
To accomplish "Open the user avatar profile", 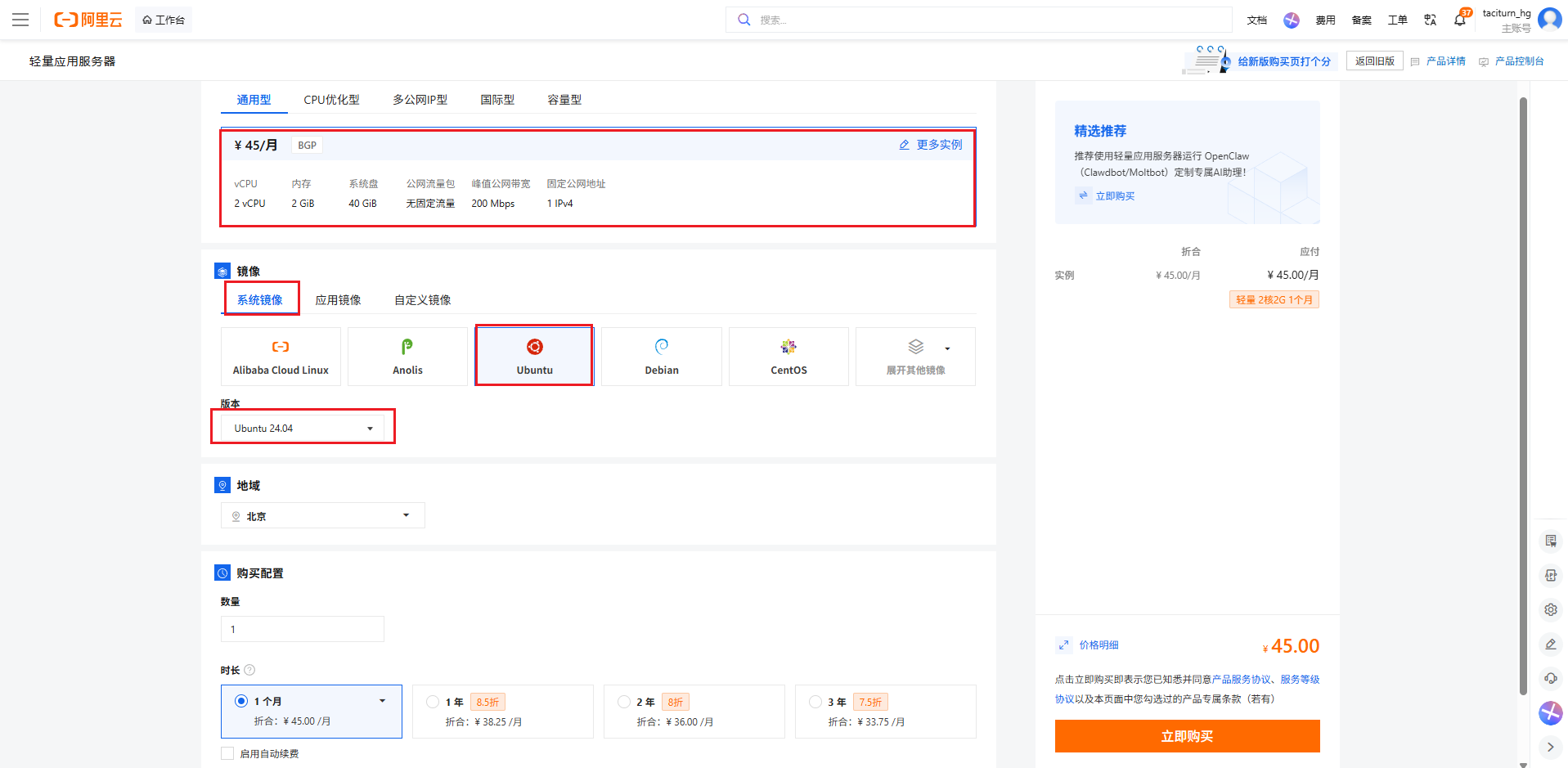I will [1549, 19].
